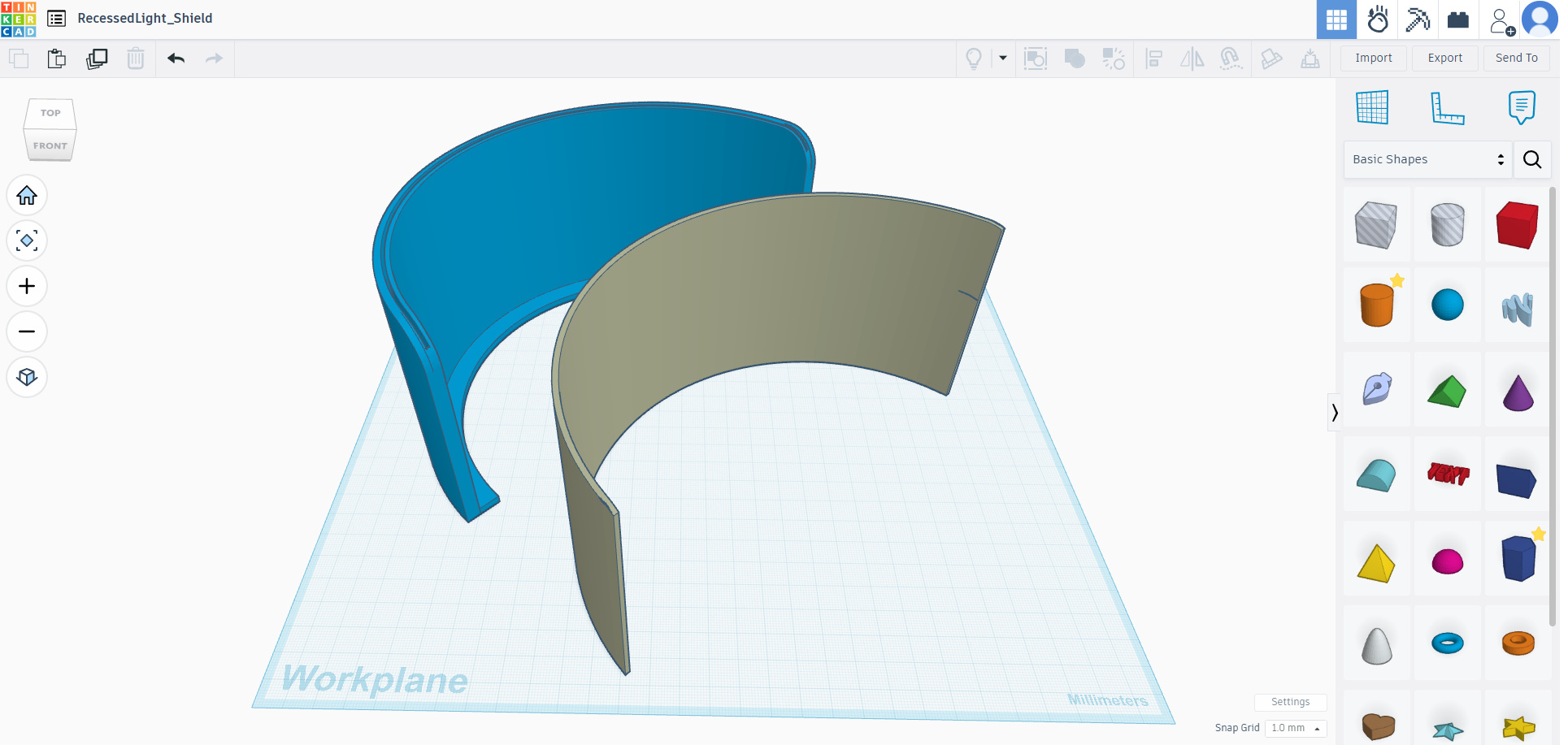Viewport: 1568px width, 745px height.
Task: Click the Fit all in view button
Action: tap(27, 241)
